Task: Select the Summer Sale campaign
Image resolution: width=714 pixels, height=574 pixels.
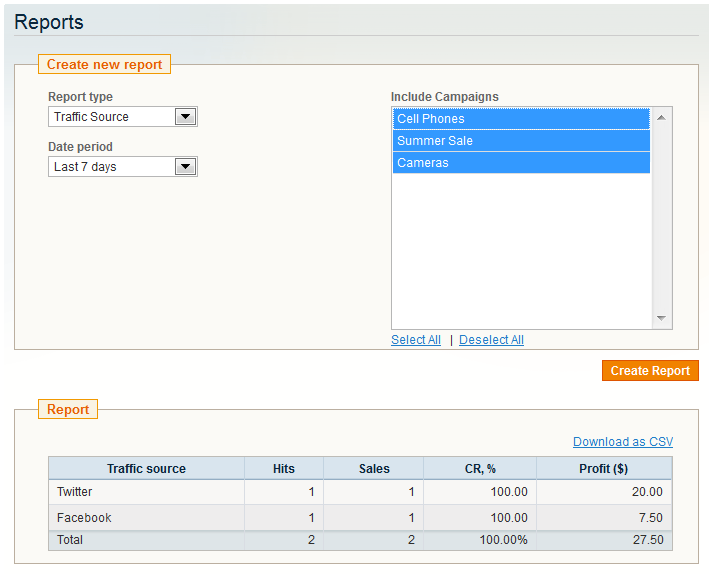Action: pos(521,141)
